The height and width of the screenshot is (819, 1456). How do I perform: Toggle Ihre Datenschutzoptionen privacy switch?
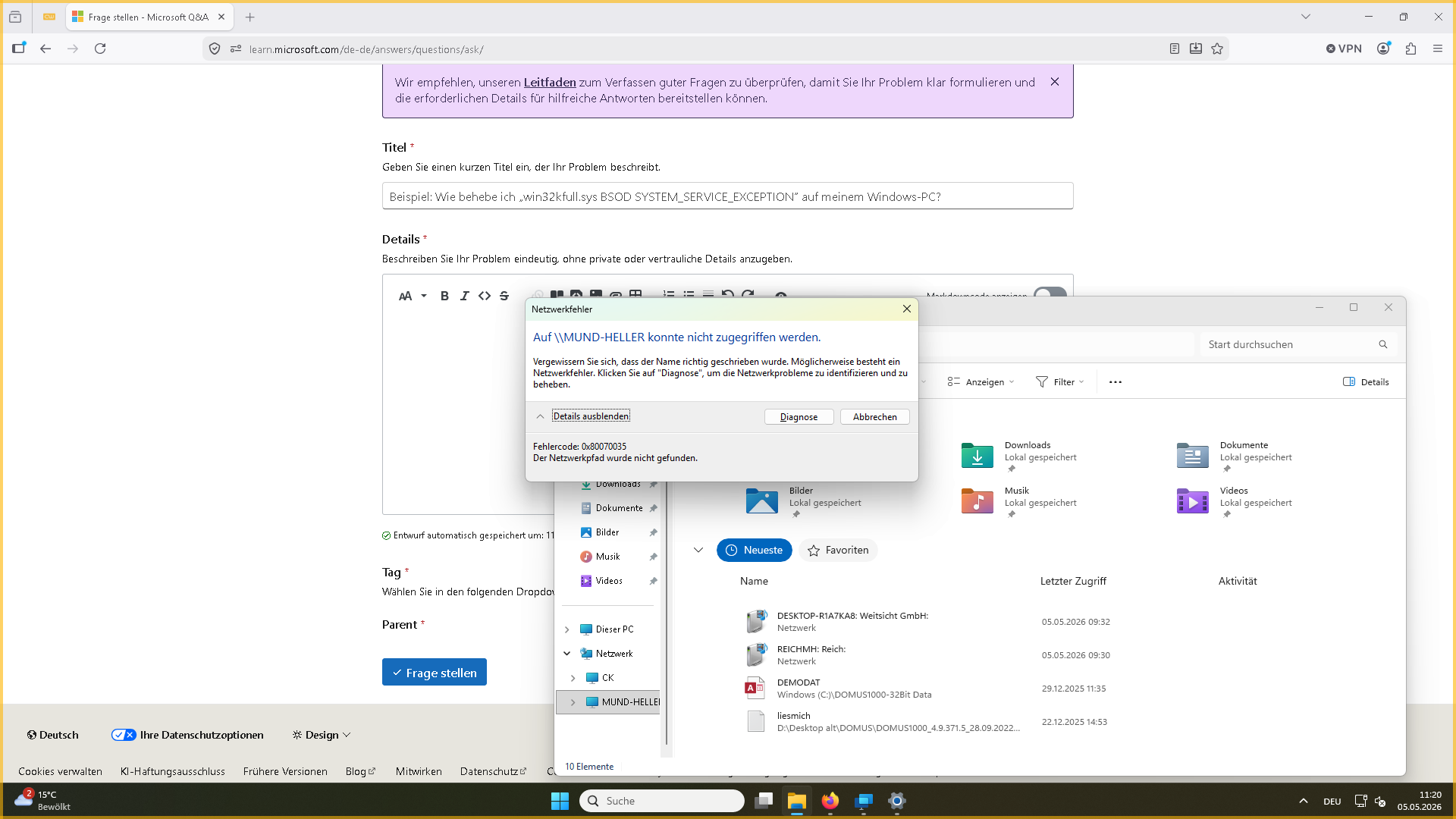pos(123,735)
